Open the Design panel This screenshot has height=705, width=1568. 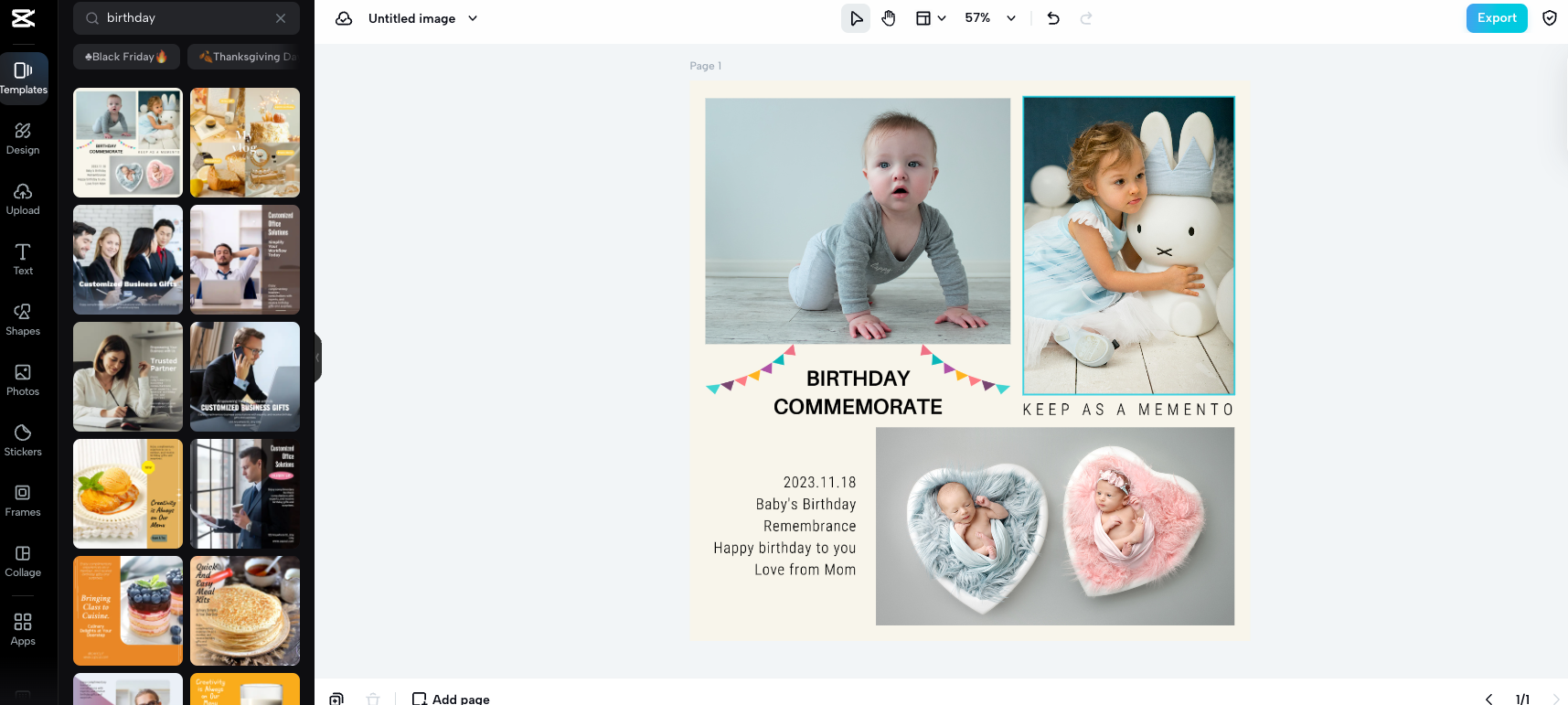(23, 138)
